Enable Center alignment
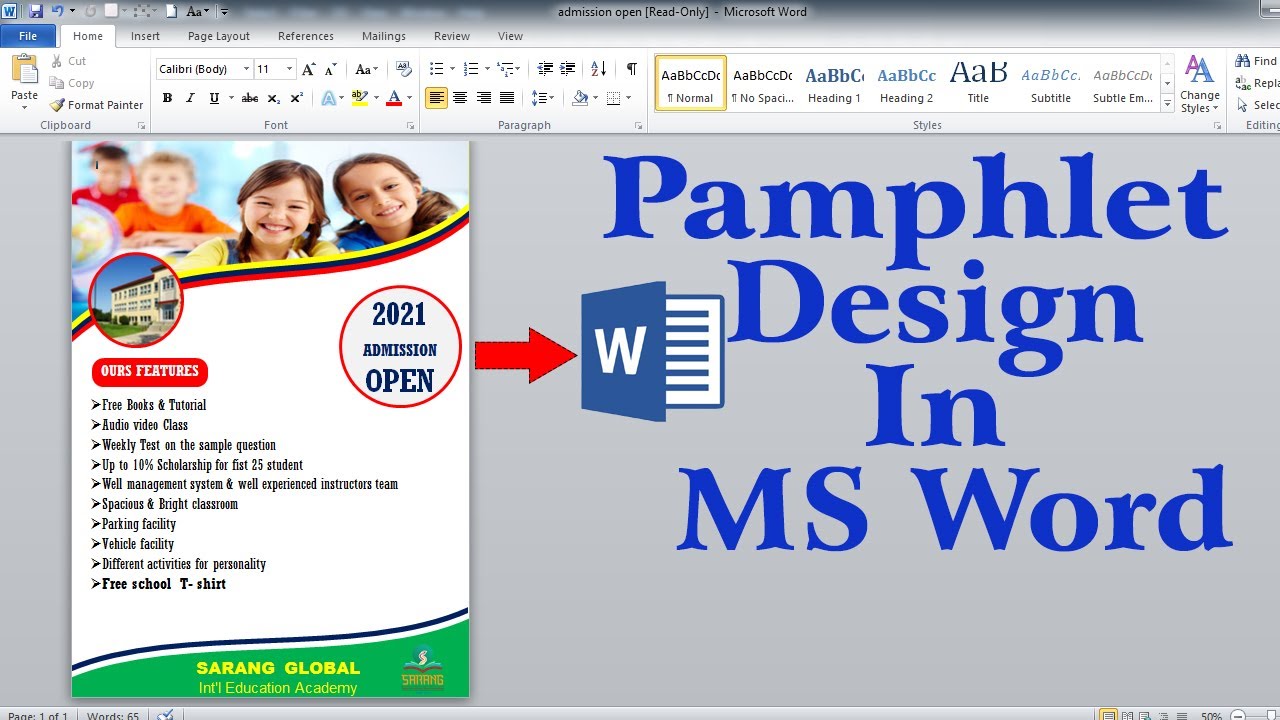Screen dimensions: 1280x720 click(460, 98)
